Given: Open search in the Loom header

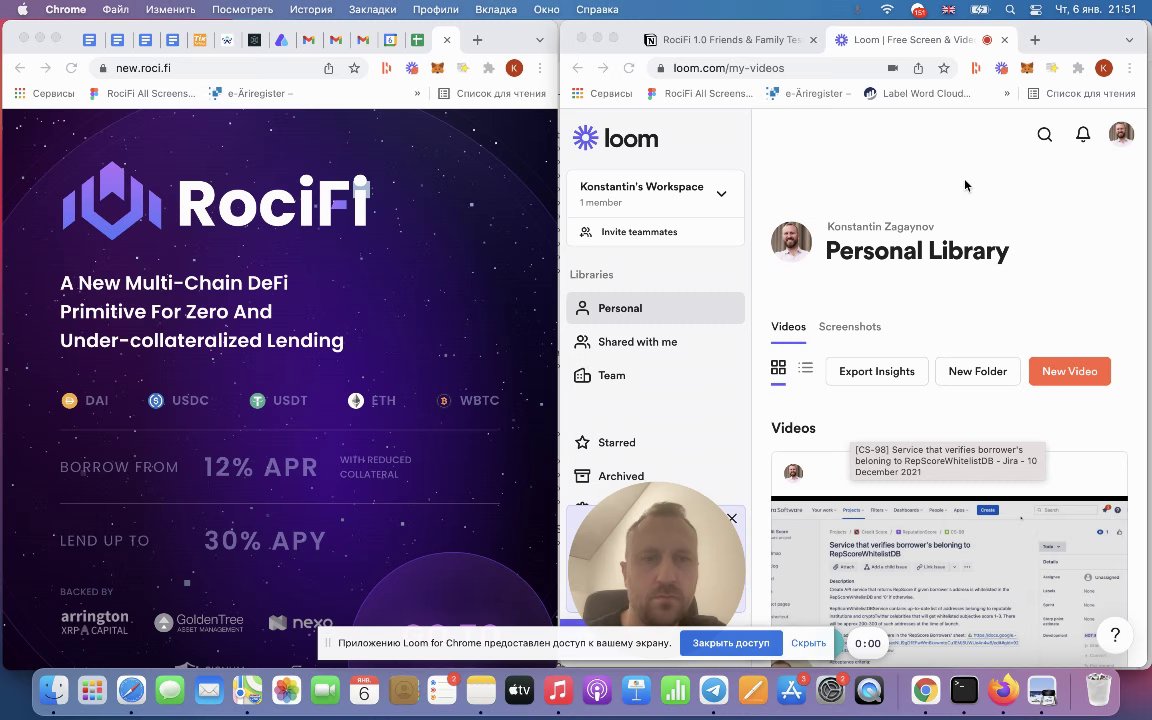Looking at the screenshot, I should pos(1044,134).
